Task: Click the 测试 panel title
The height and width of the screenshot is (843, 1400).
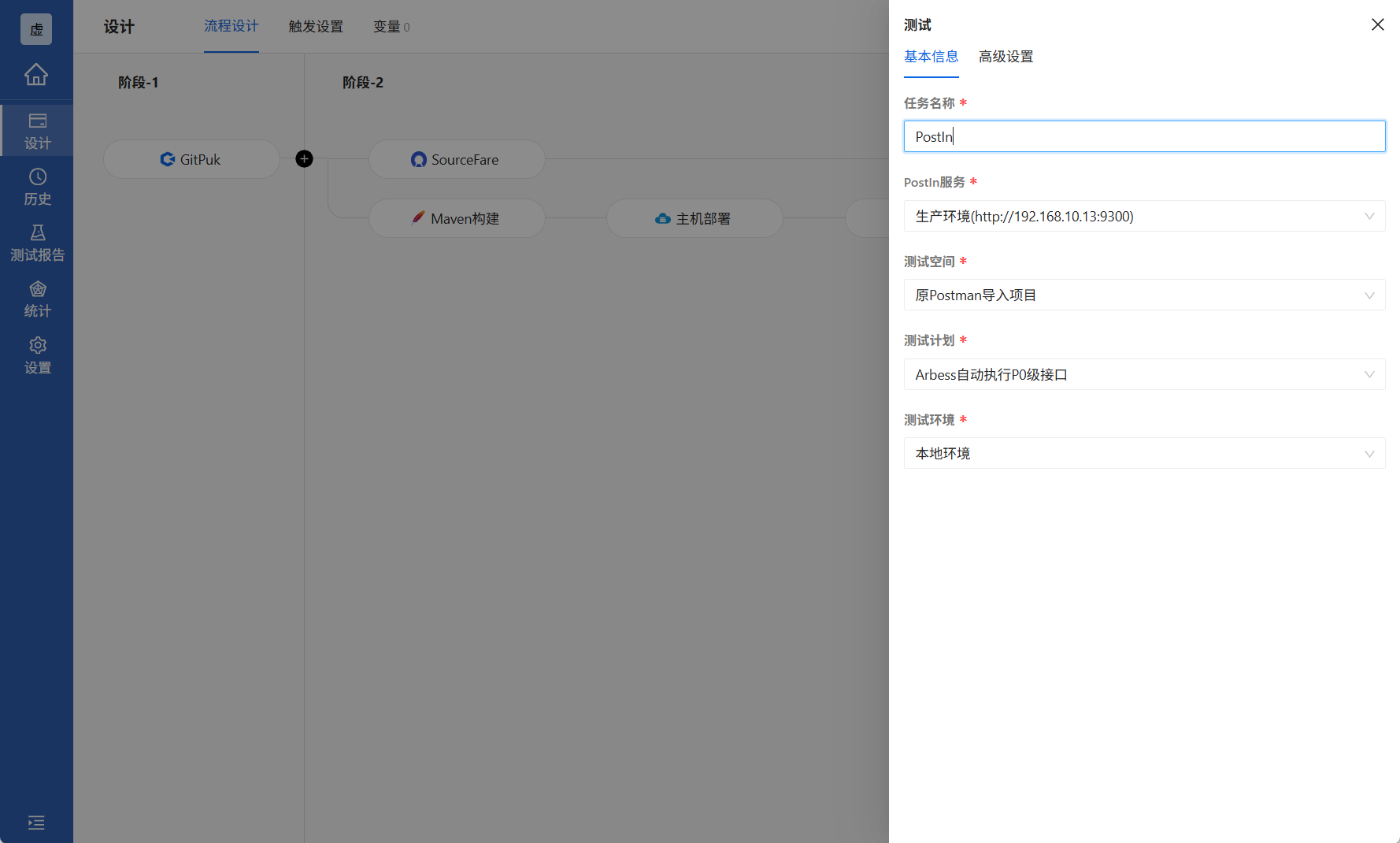Action: pos(917,25)
